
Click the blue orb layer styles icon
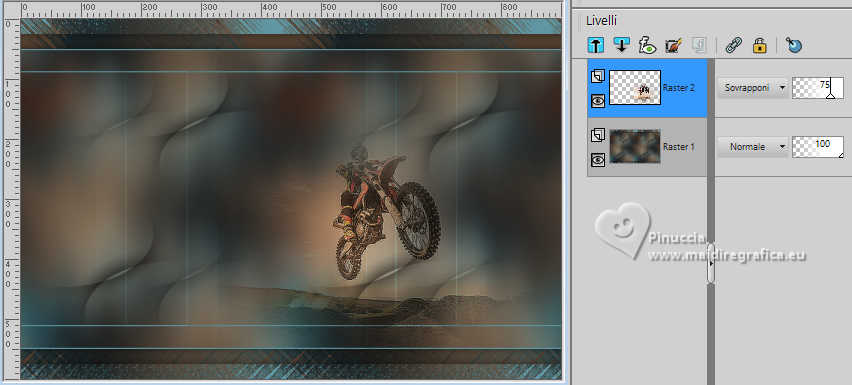(x=794, y=46)
